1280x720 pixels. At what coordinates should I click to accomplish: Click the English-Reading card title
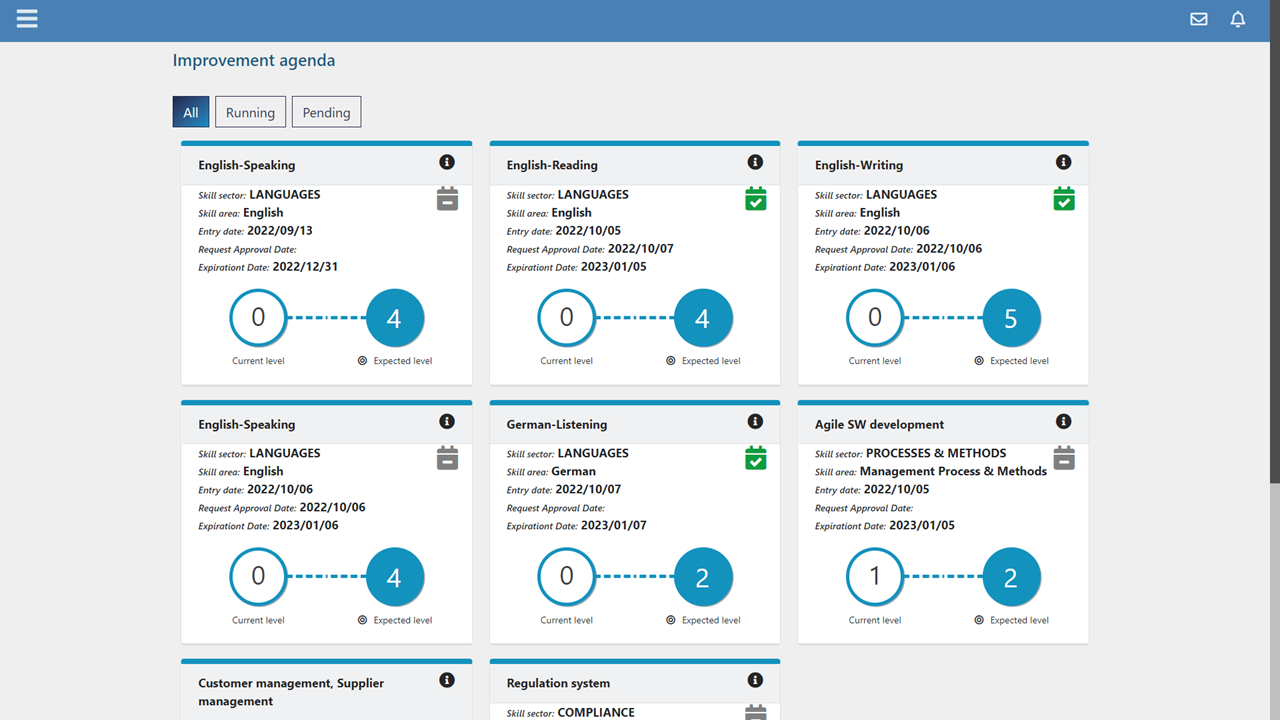552,165
